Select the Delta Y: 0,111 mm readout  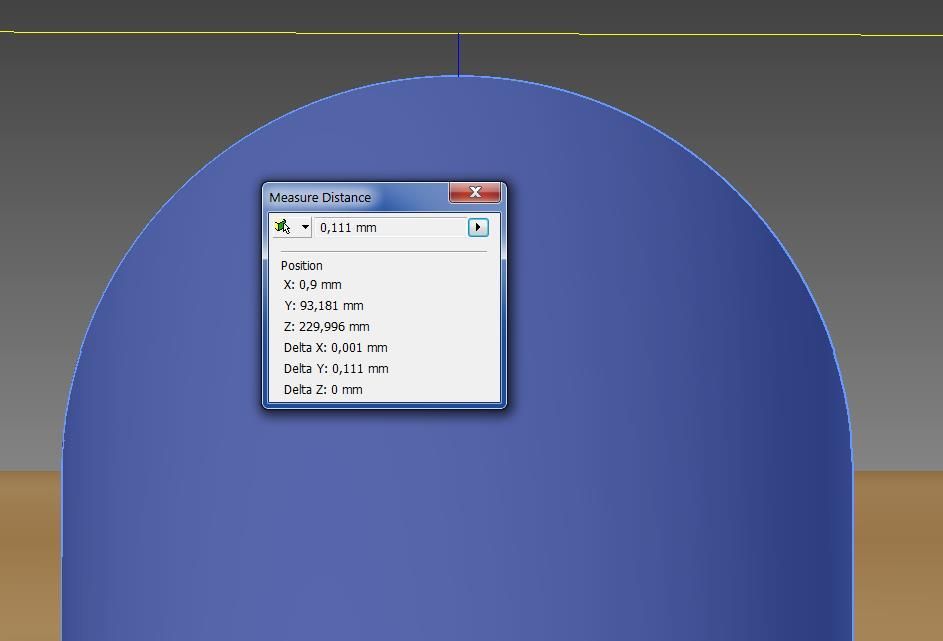click(x=336, y=369)
